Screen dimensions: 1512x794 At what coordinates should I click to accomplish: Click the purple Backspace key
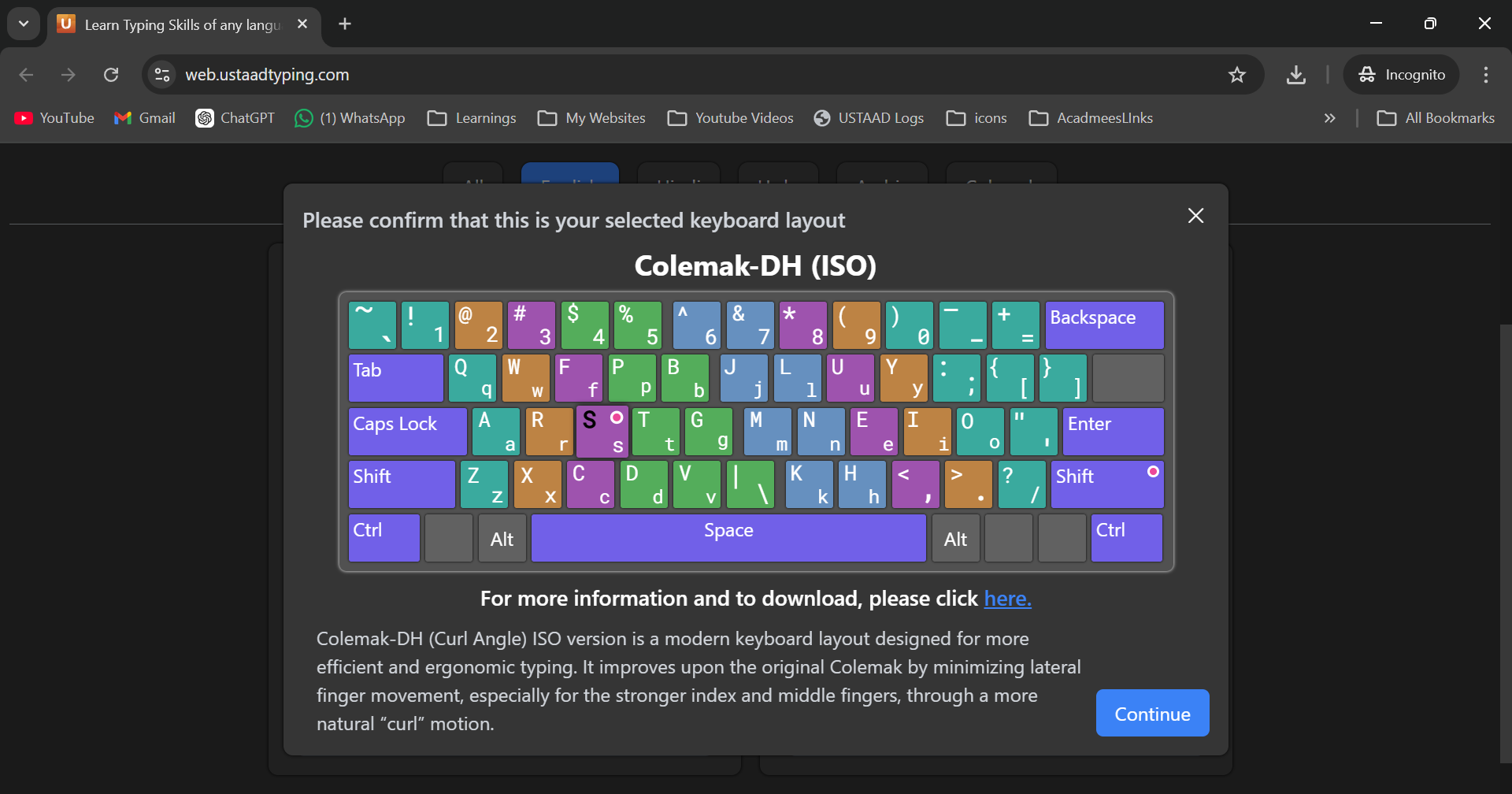(1104, 325)
